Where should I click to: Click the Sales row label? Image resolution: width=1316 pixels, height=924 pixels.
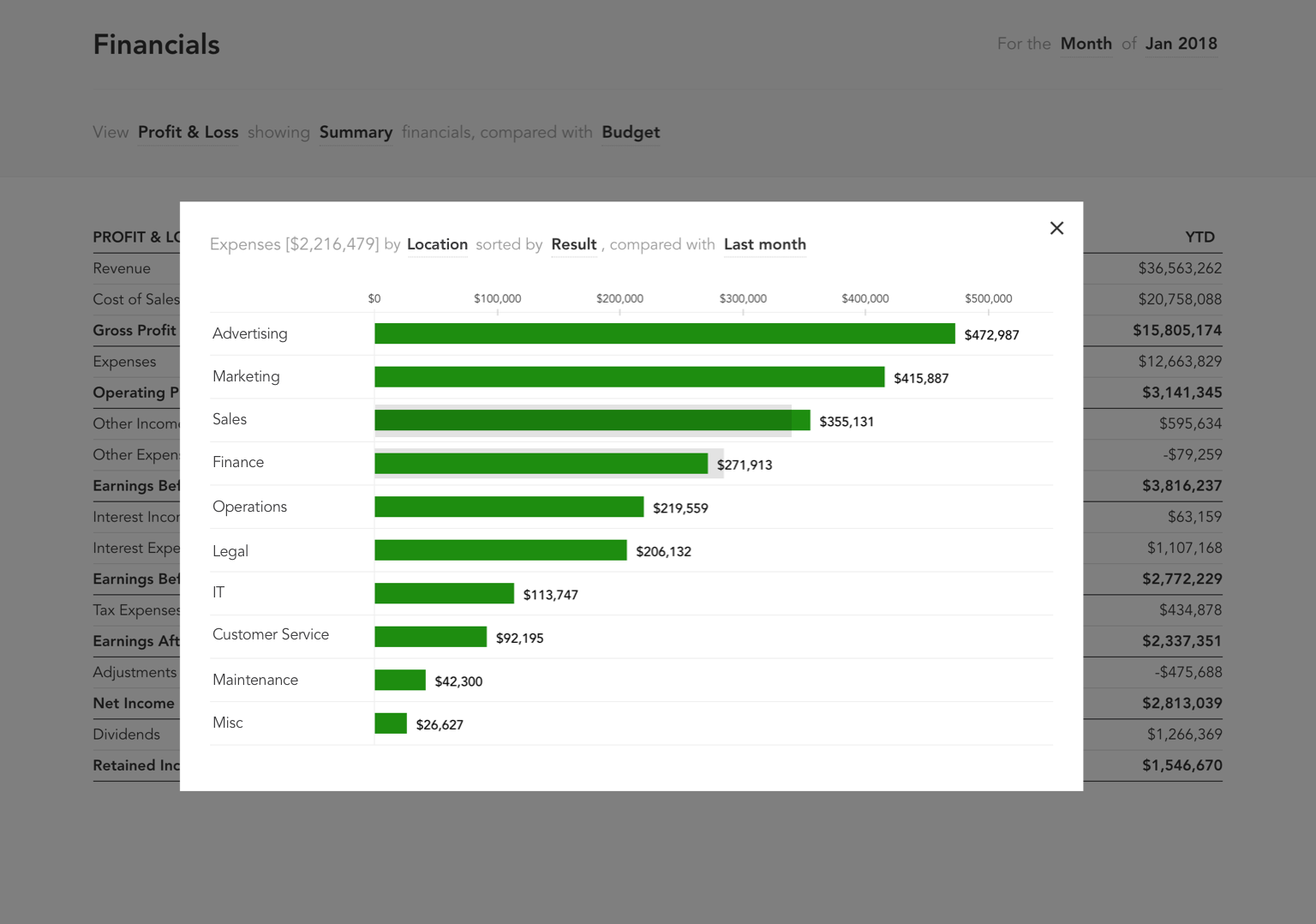pyautogui.click(x=230, y=419)
